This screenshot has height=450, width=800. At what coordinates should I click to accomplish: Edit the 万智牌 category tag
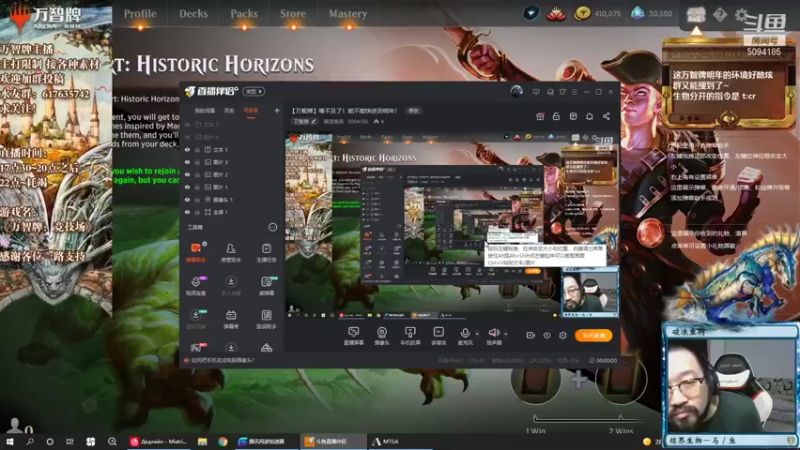304,121
